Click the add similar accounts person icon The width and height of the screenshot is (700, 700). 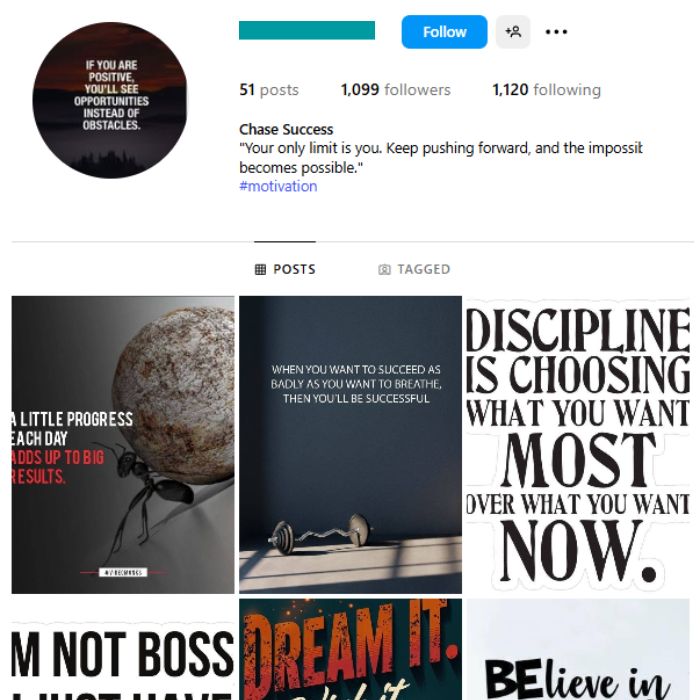coord(513,32)
